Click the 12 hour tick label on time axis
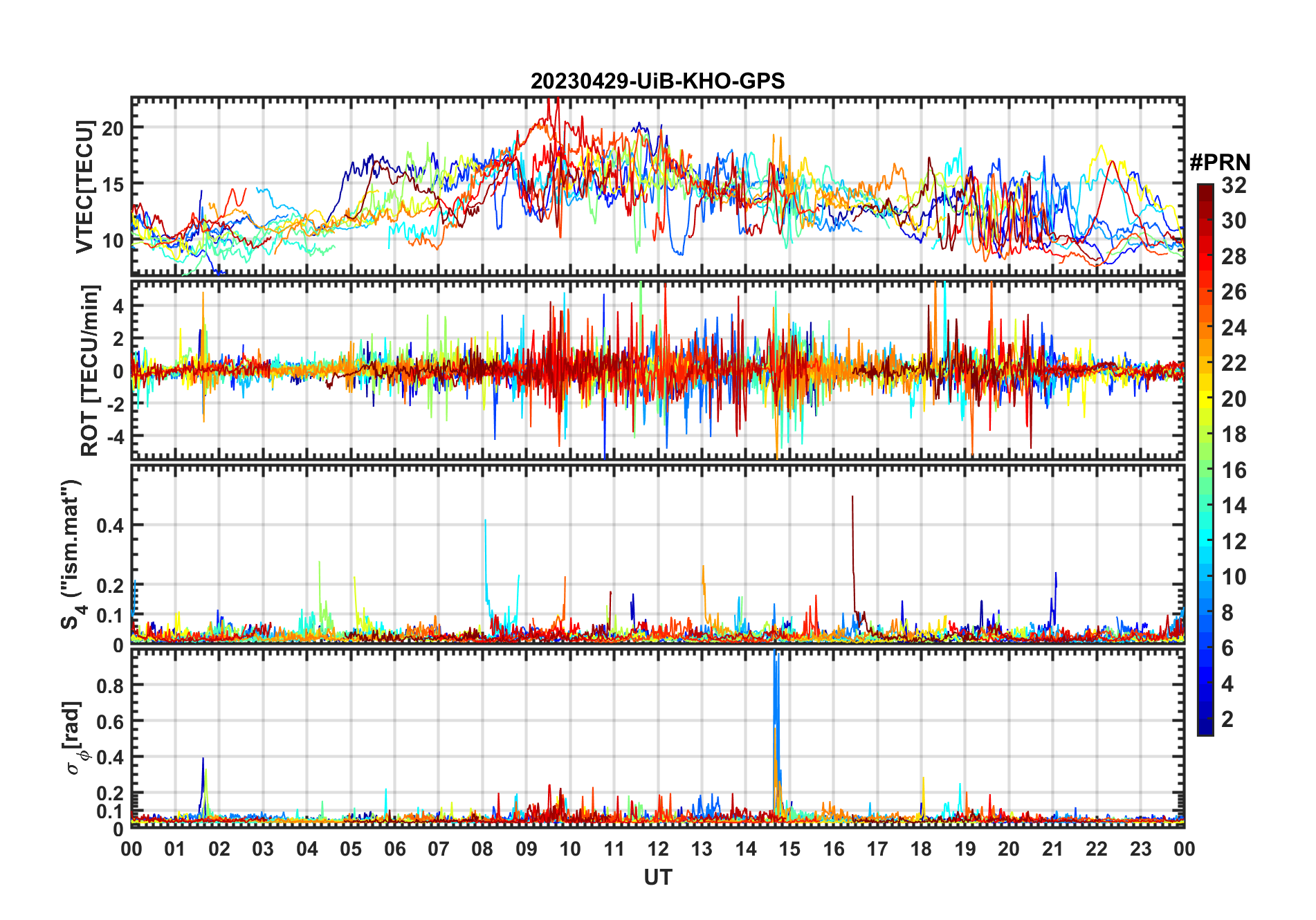This screenshot has width=1316, height=920. [x=658, y=849]
